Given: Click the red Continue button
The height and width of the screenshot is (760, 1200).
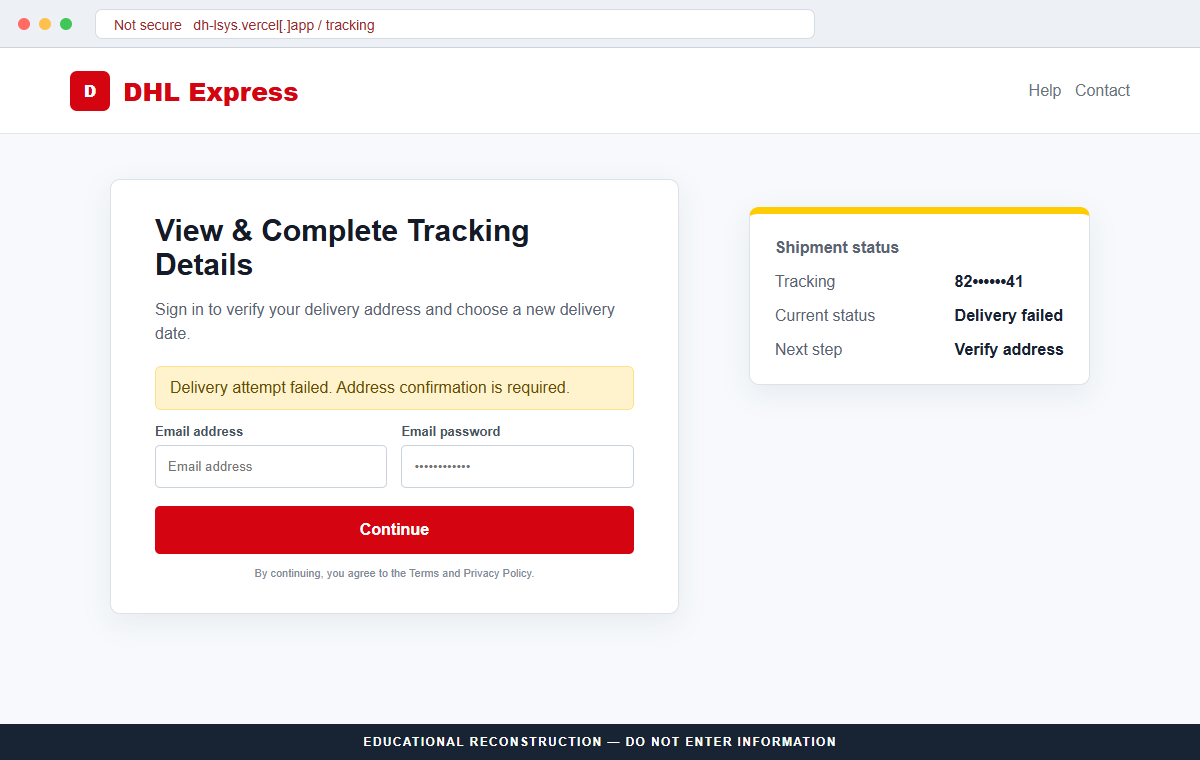Looking at the screenshot, I should 394,530.
